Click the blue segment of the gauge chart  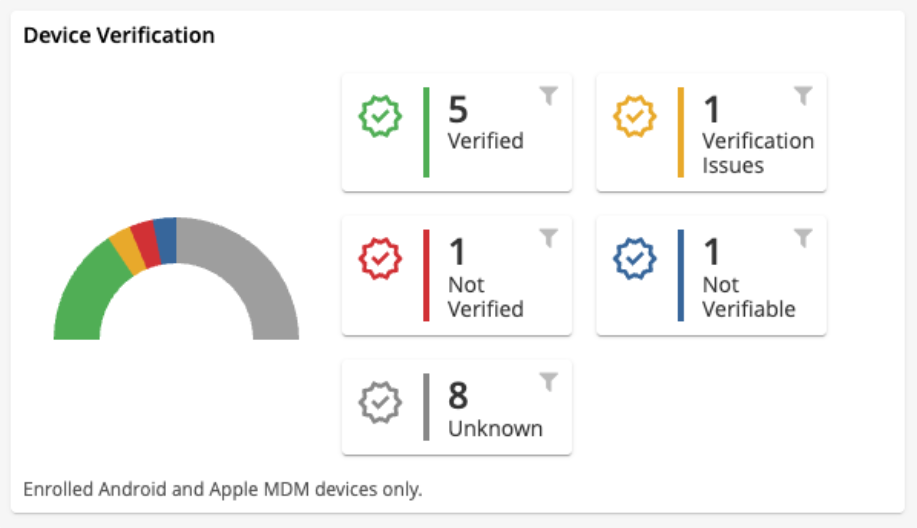pos(165,240)
